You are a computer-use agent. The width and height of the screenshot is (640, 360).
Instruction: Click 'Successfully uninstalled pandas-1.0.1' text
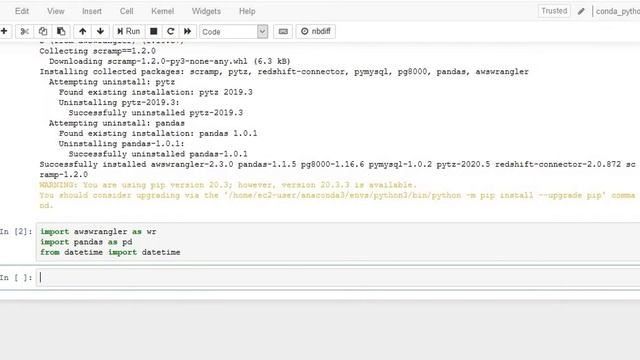click(x=158, y=154)
